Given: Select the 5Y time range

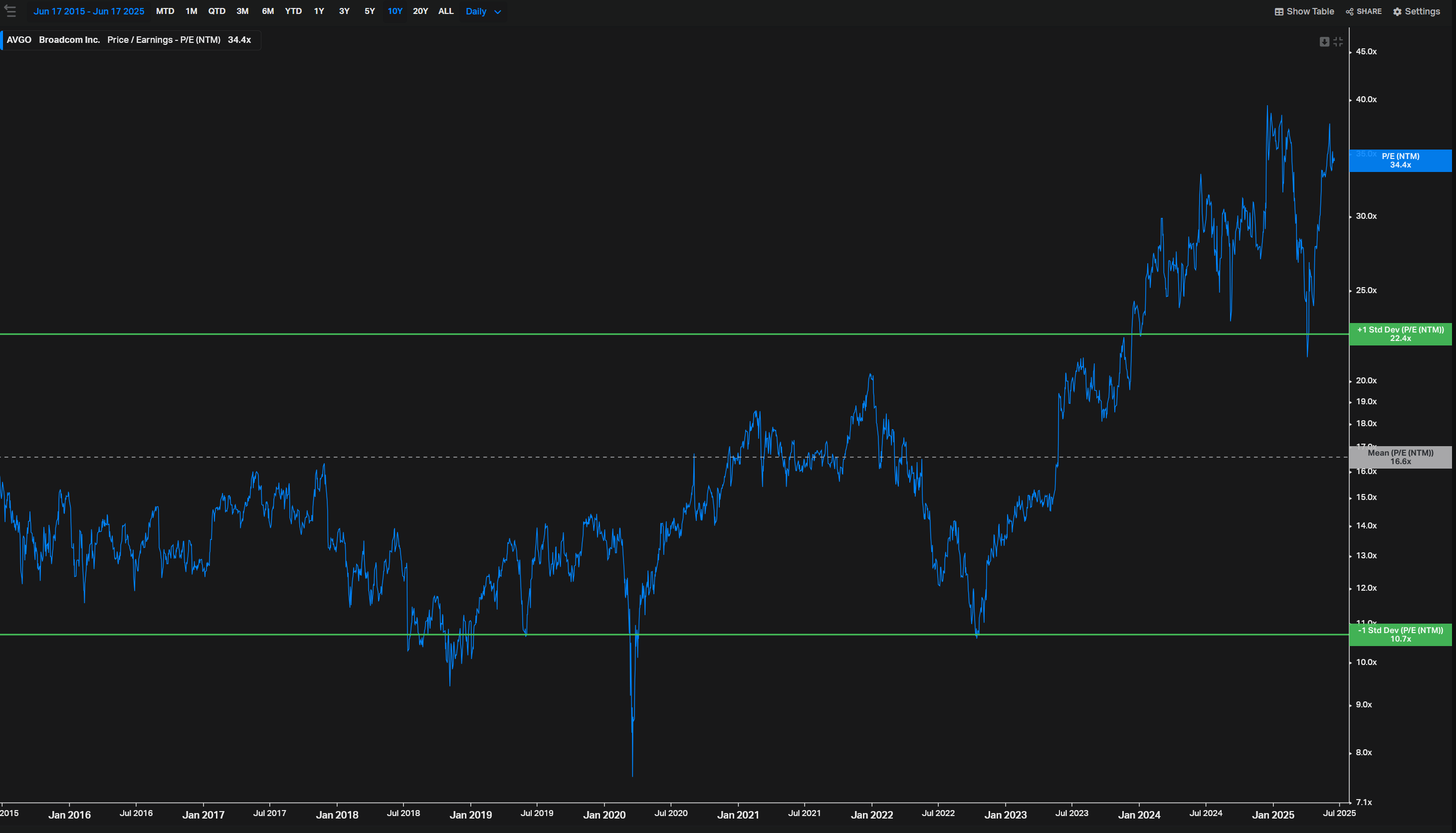Looking at the screenshot, I should coord(370,11).
